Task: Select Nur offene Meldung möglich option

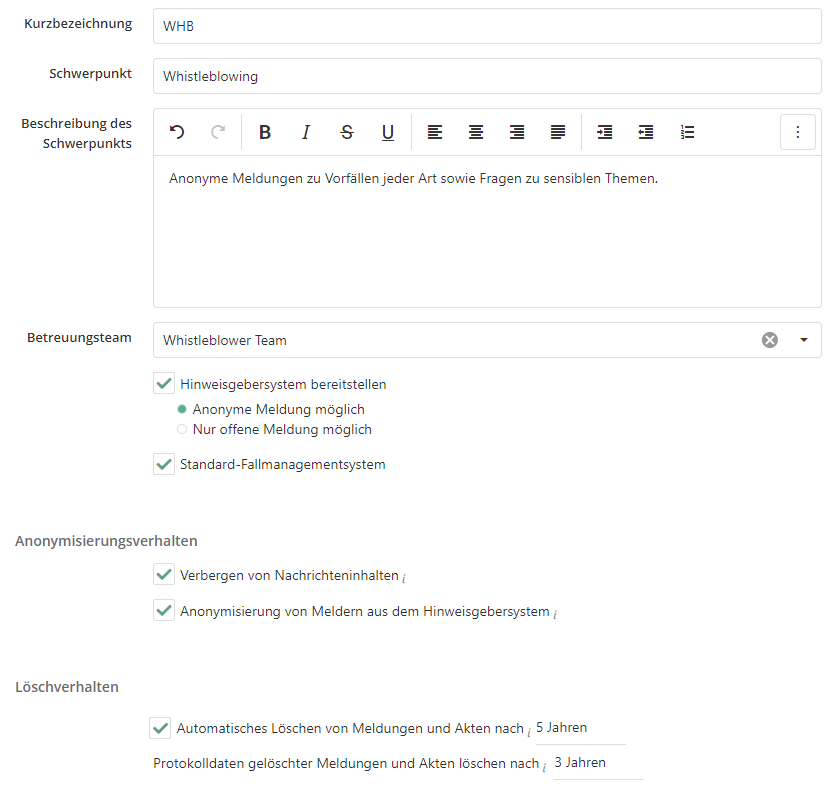Action: click(x=182, y=429)
